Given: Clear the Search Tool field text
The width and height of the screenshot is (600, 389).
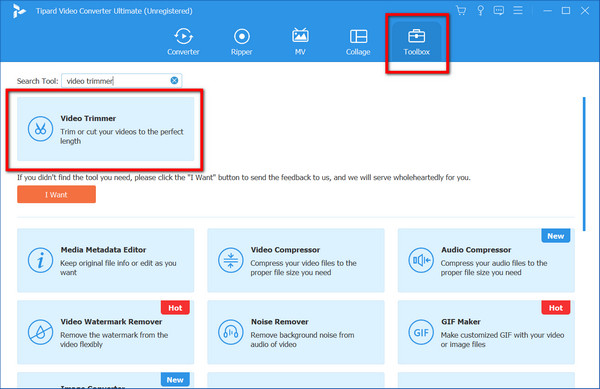Looking at the screenshot, I should click(x=174, y=80).
